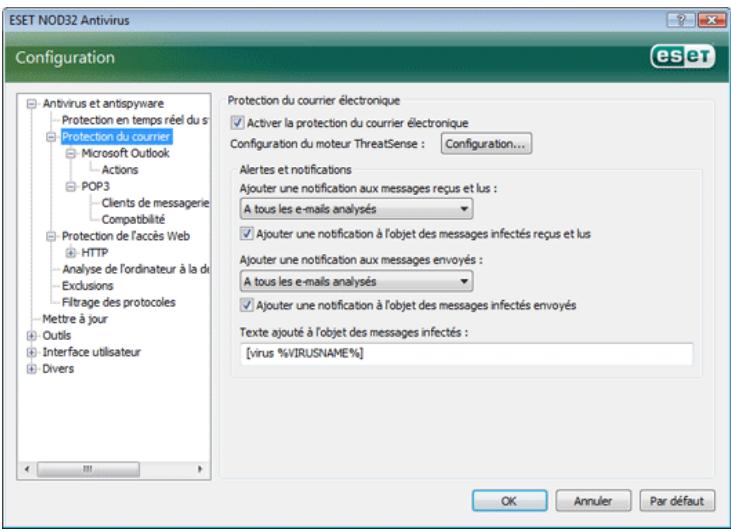Image resolution: width=731 pixels, height=531 pixels.
Task: Select Outils tree item
Action: (56, 336)
